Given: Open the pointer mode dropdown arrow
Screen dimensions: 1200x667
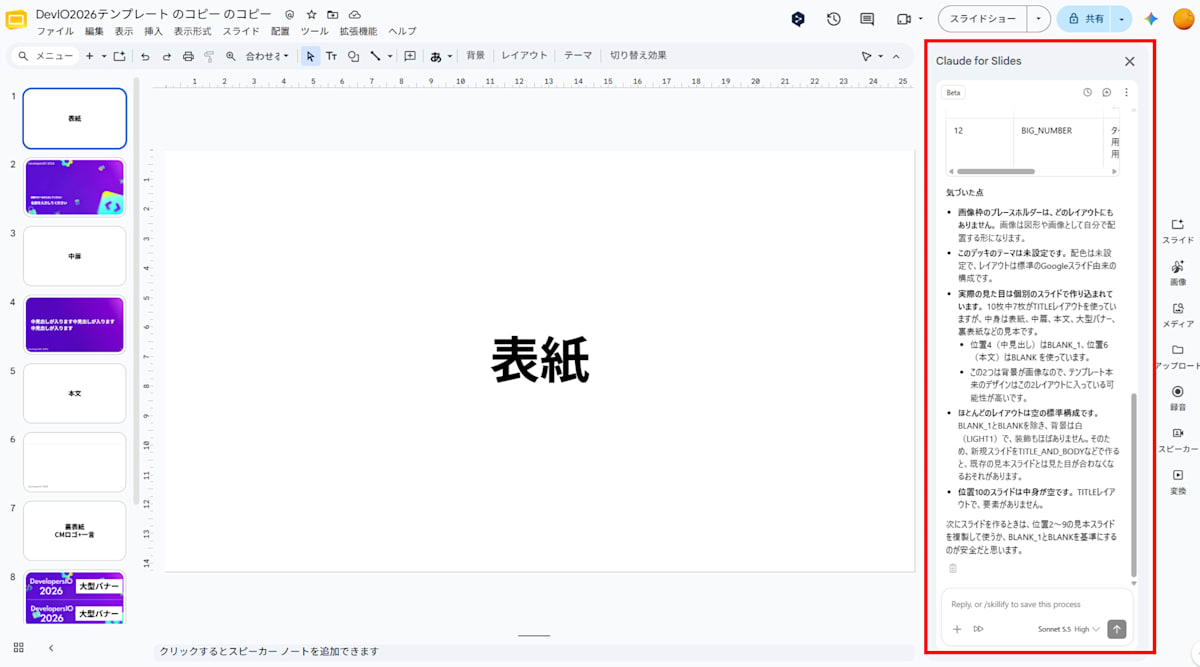Looking at the screenshot, I should pos(880,56).
